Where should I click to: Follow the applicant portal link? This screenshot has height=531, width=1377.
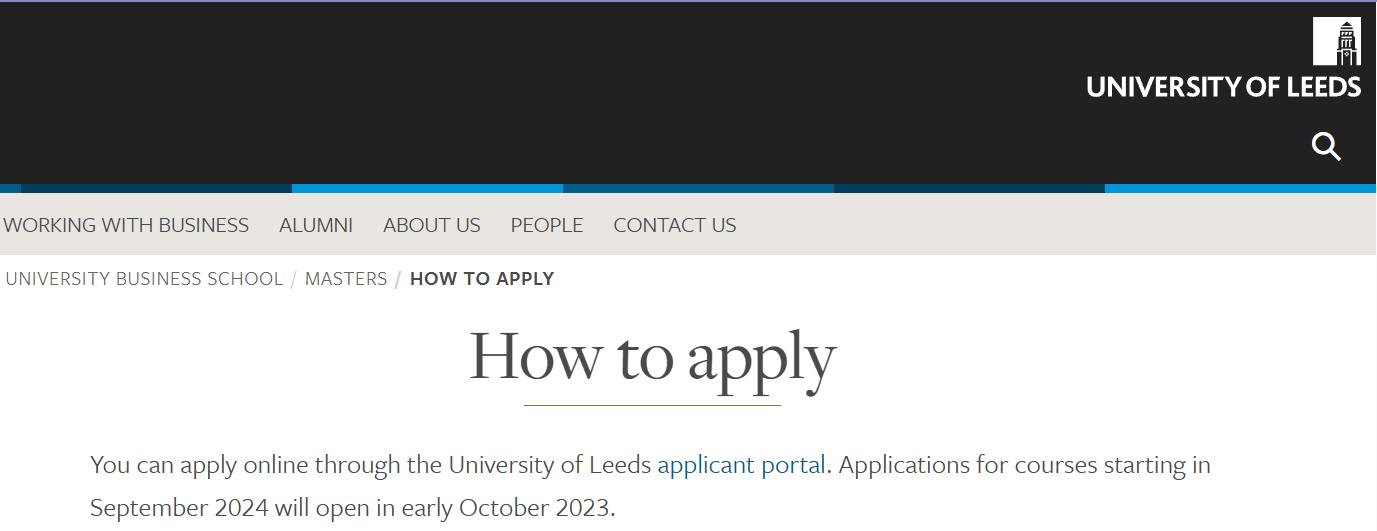(x=741, y=465)
